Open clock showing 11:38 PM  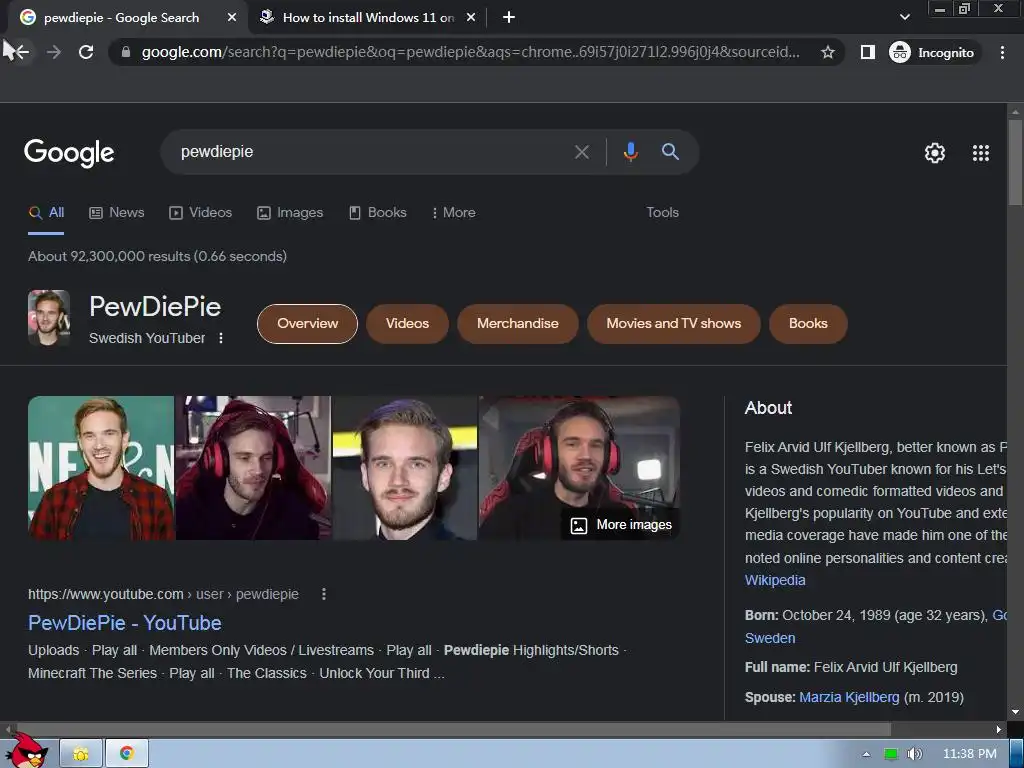(x=969, y=754)
